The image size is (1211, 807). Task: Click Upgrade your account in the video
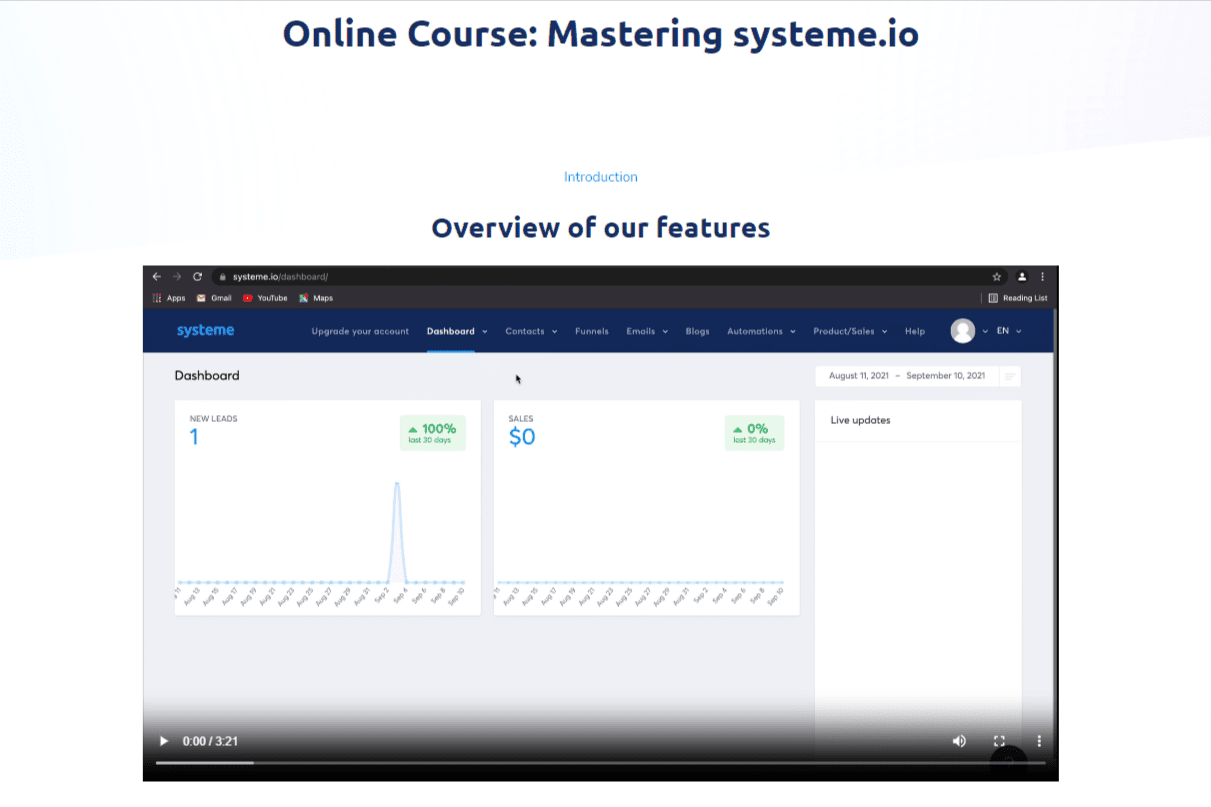point(360,331)
